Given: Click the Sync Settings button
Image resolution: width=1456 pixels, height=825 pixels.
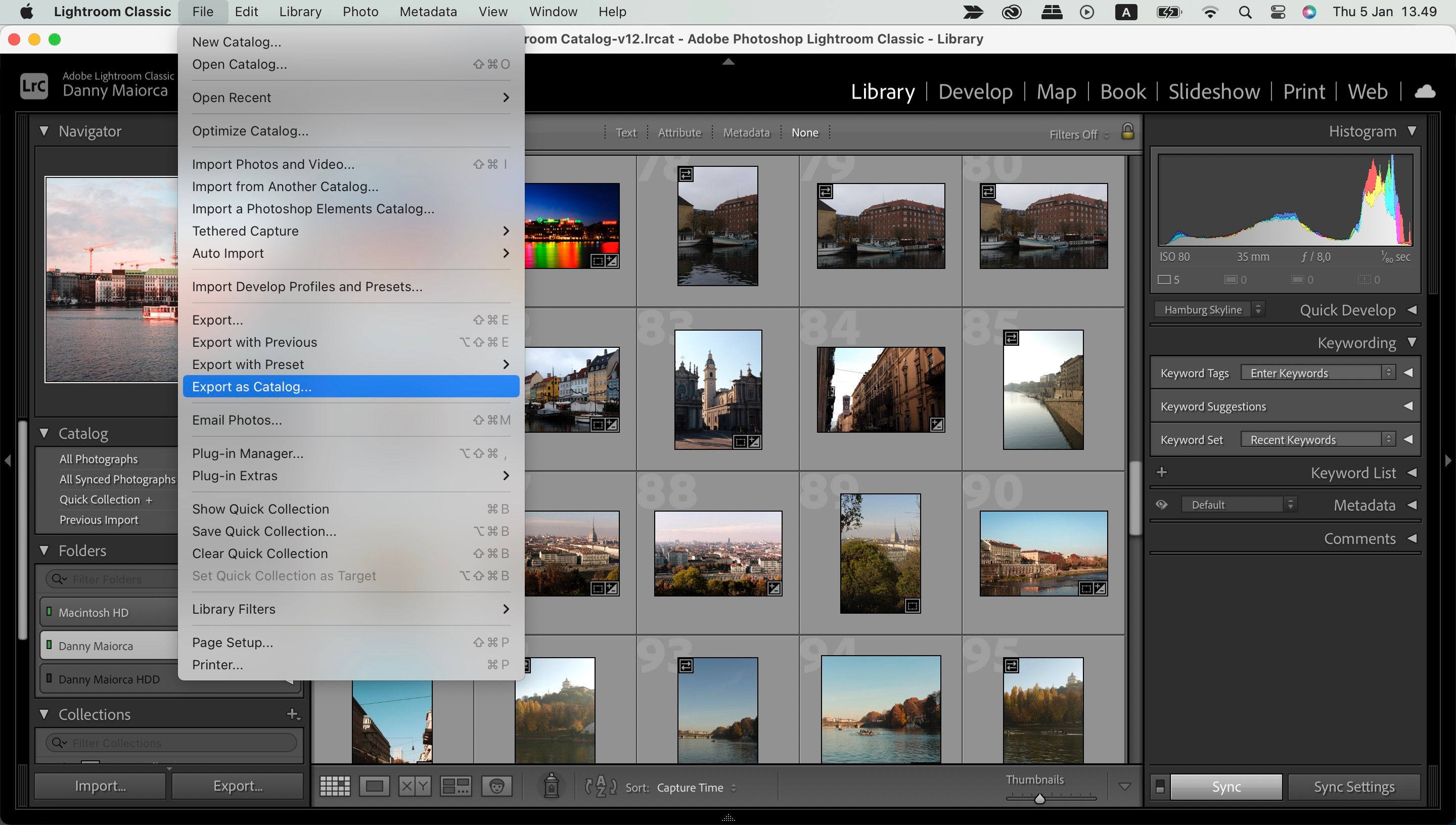Looking at the screenshot, I should pyautogui.click(x=1354, y=787).
